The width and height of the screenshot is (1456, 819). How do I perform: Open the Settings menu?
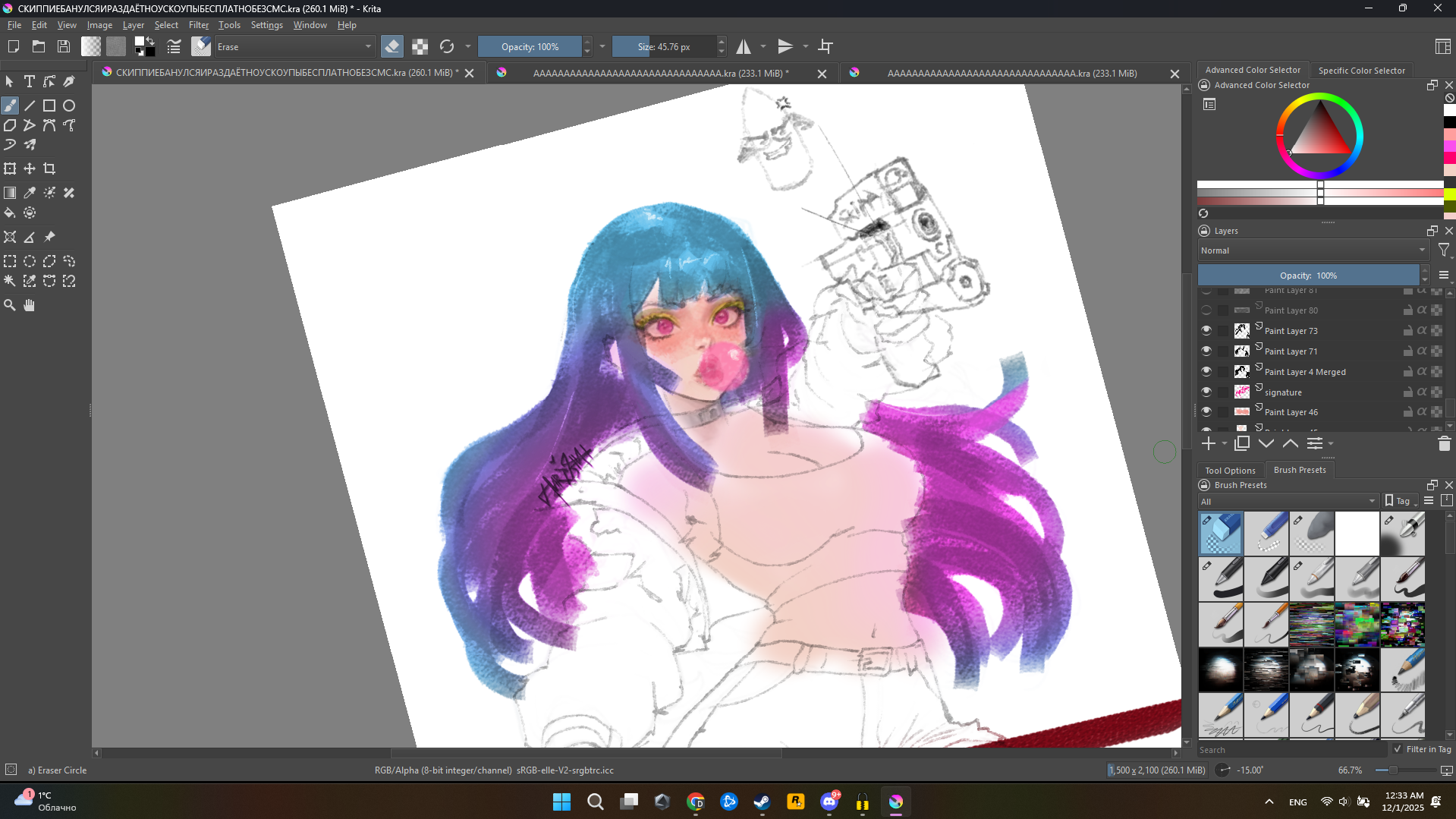click(x=267, y=25)
